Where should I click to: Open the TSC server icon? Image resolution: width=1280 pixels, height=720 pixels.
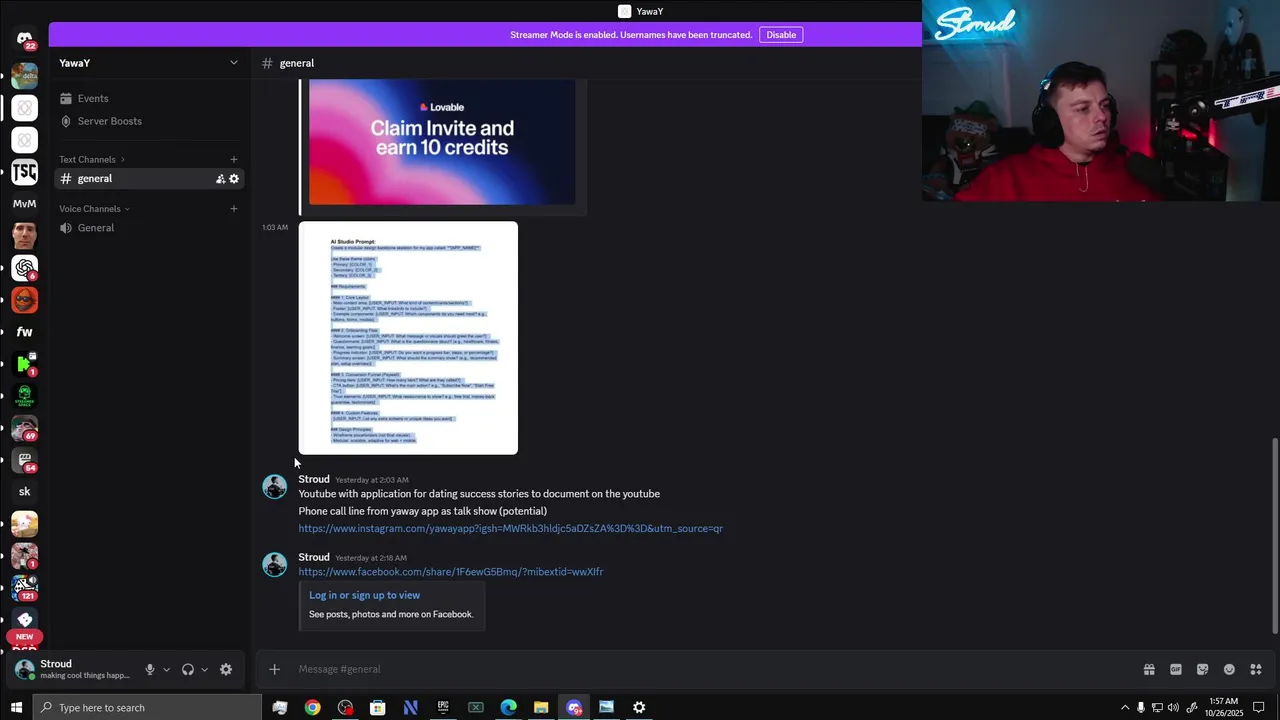point(24,172)
